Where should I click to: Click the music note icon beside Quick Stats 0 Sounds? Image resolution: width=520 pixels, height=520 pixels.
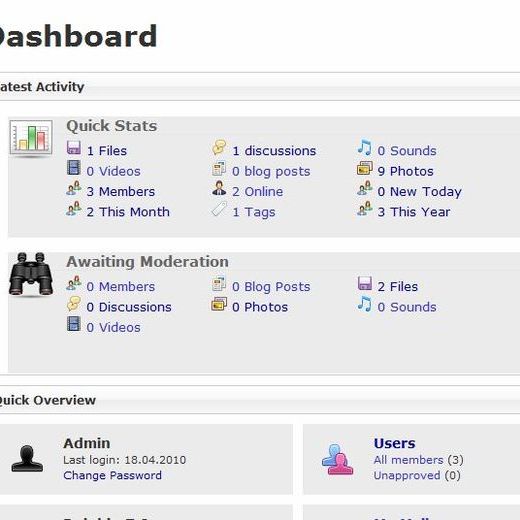pos(364,148)
